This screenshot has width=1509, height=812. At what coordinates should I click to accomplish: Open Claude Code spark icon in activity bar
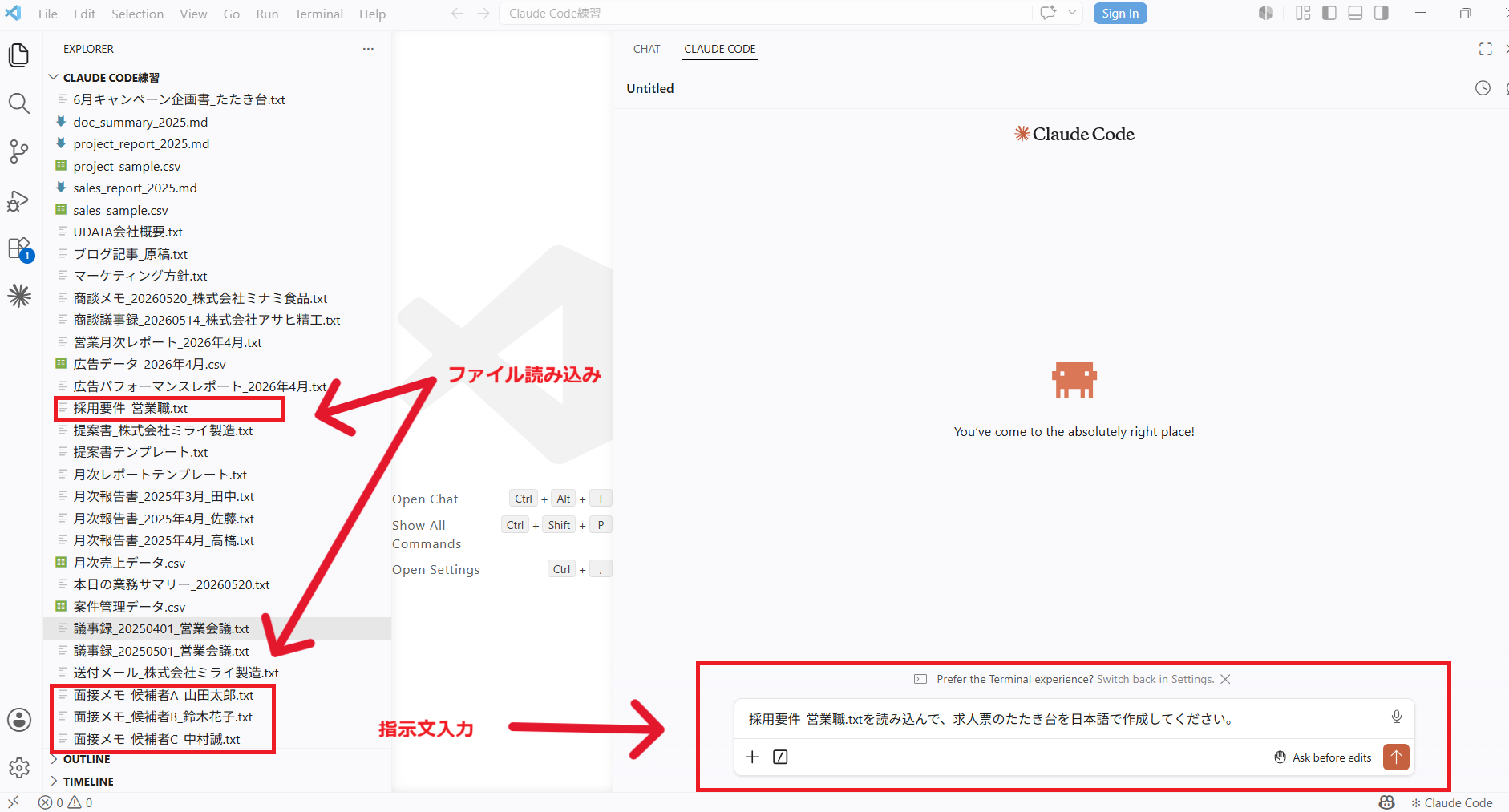click(x=19, y=296)
